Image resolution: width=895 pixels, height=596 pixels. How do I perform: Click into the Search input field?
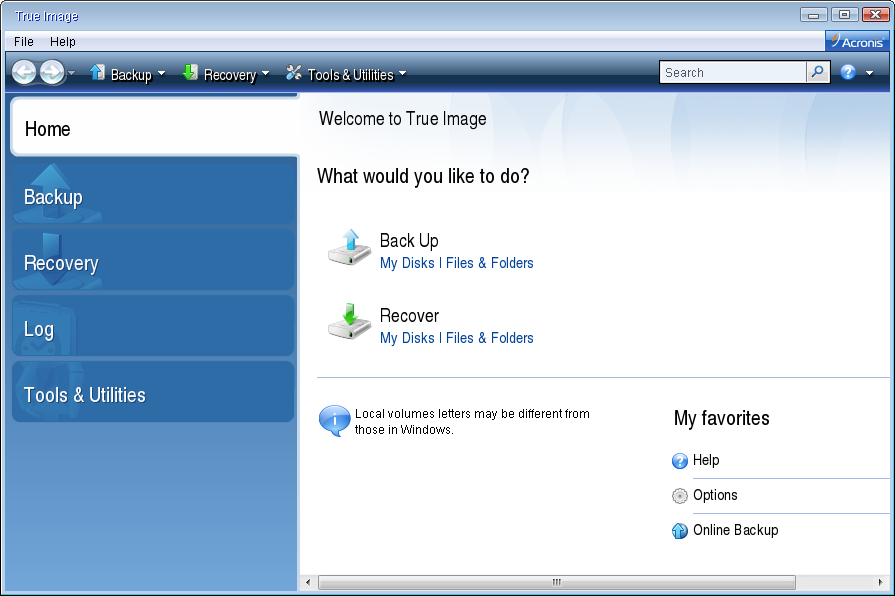click(x=733, y=72)
